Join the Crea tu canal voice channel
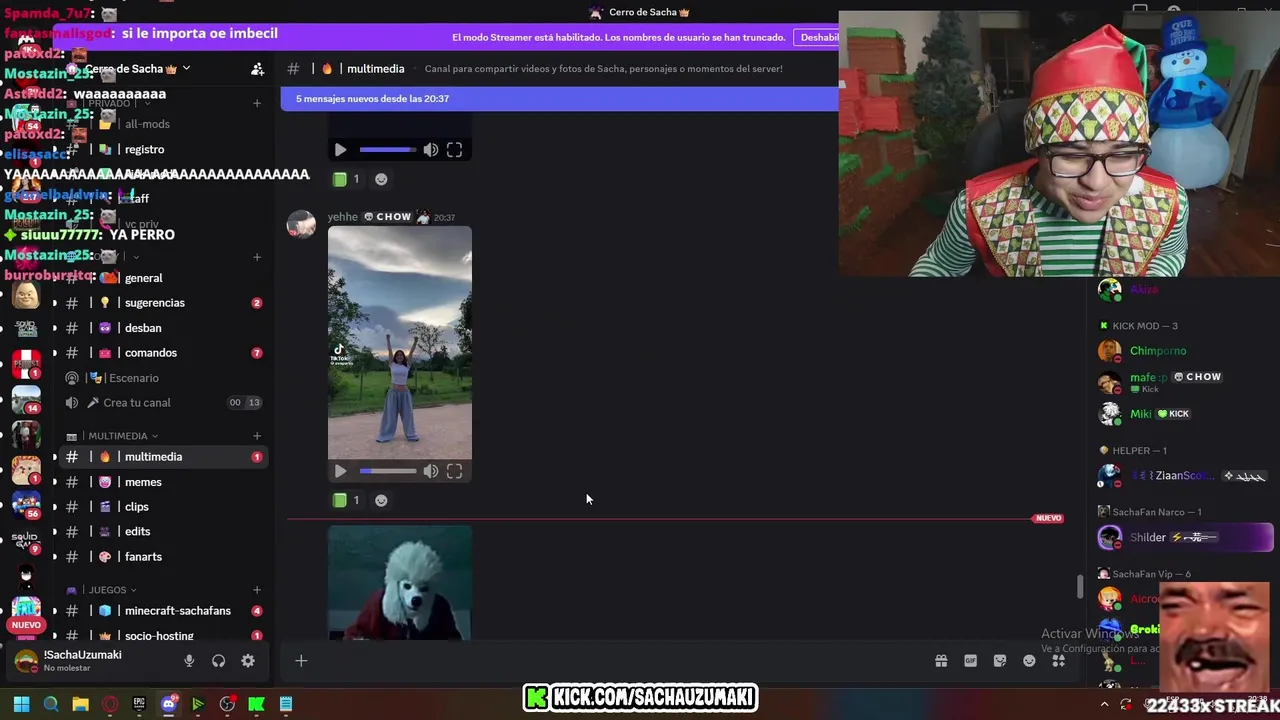This screenshot has width=1280, height=720. point(163,403)
